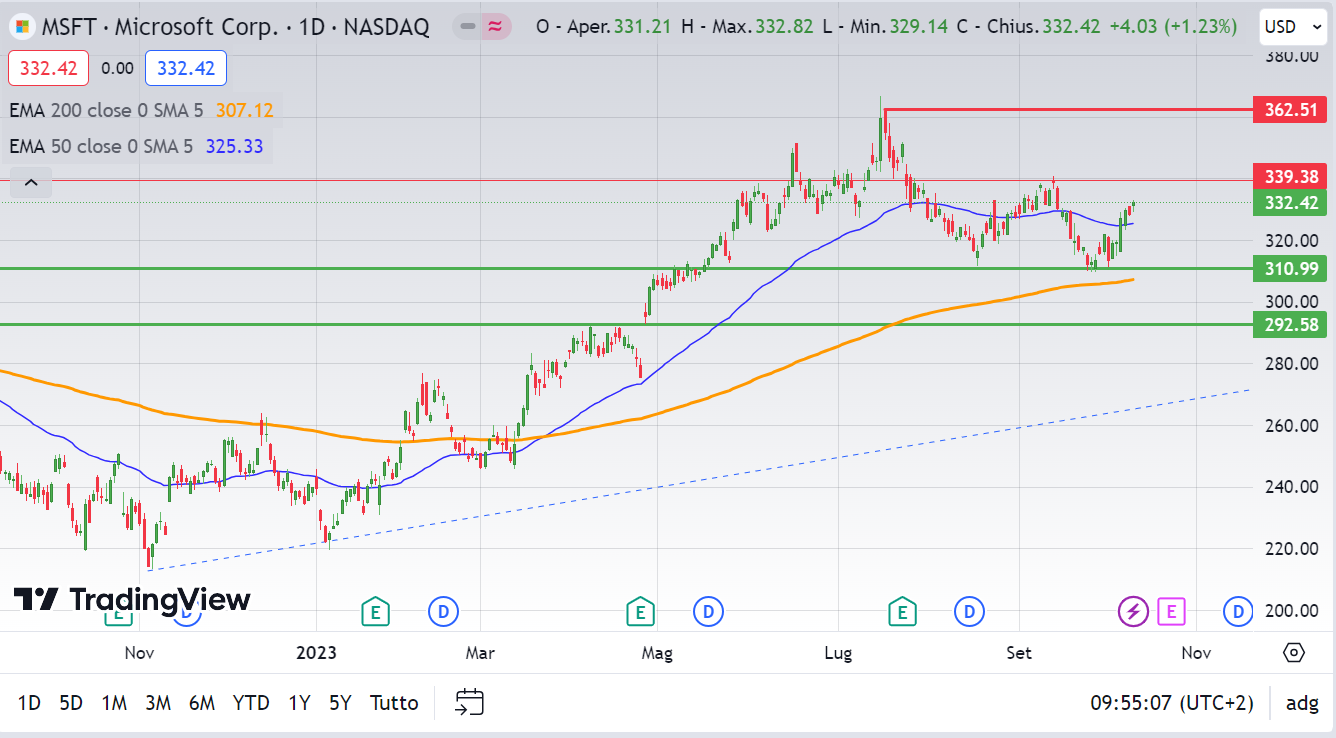
Task: Click the 292.58 green support label
Action: [x=1291, y=324]
